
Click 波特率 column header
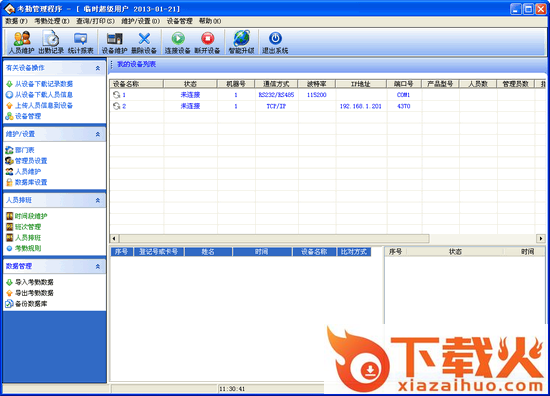[x=316, y=84]
